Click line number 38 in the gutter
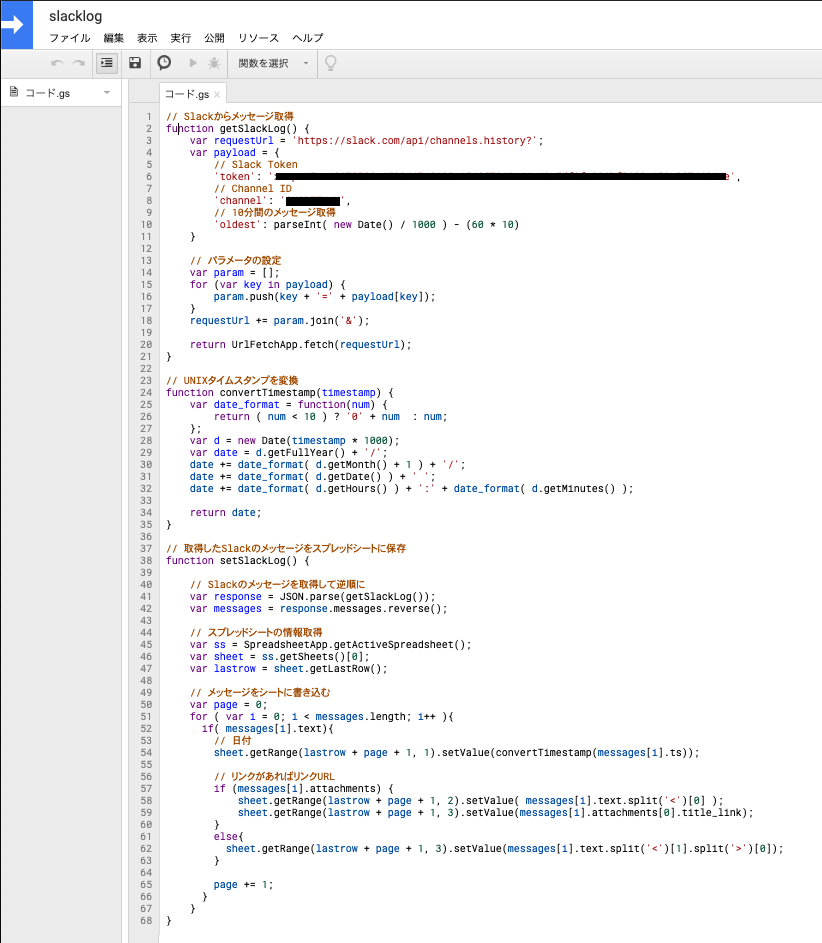Image resolution: width=822 pixels, height=943 pixels. [146, 561]
